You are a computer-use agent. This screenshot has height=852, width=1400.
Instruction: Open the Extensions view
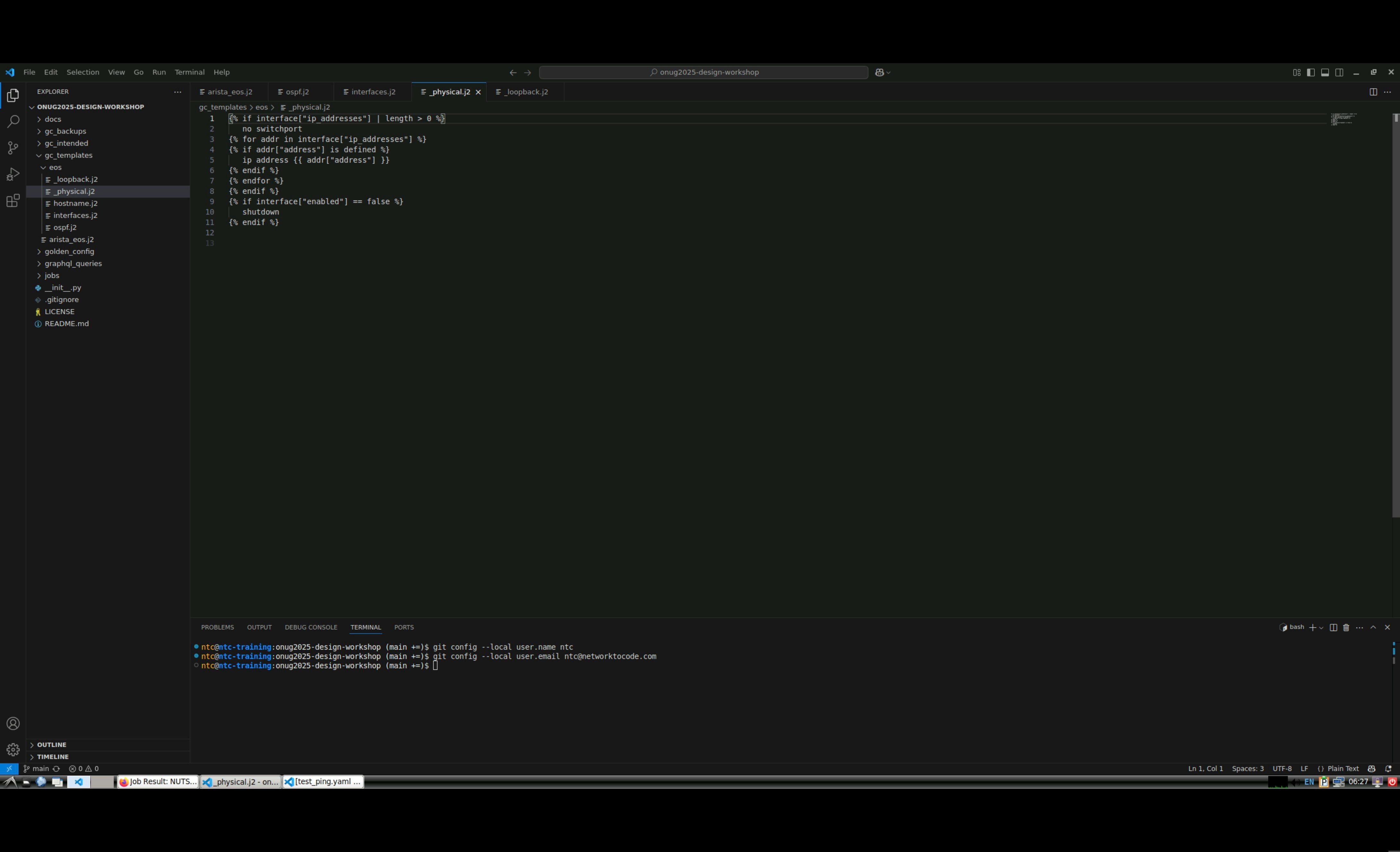[13, 200]
